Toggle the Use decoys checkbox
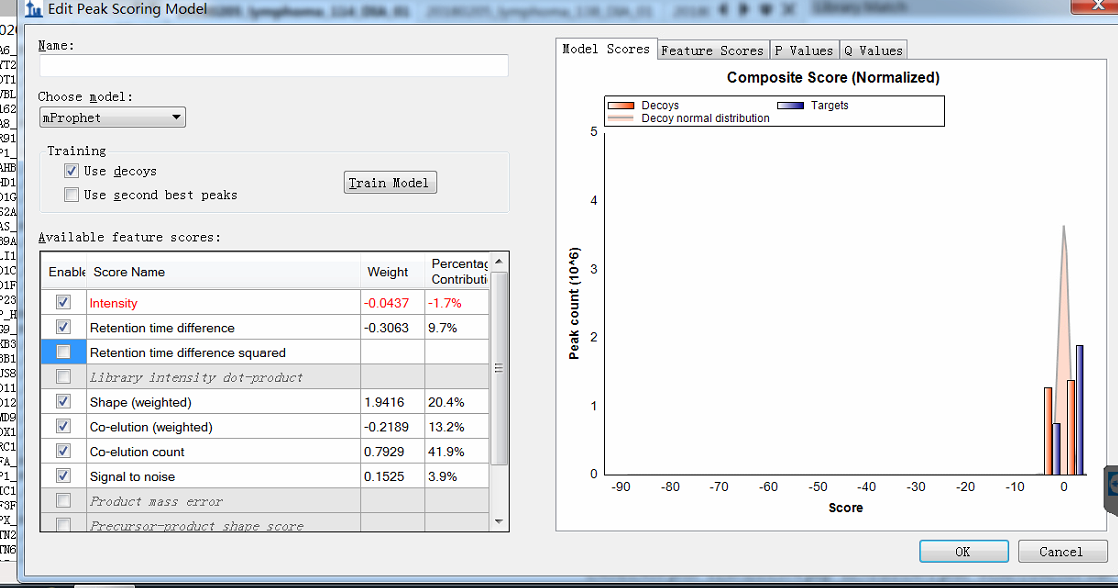The image size is (1118, 588). click(71, 171)
